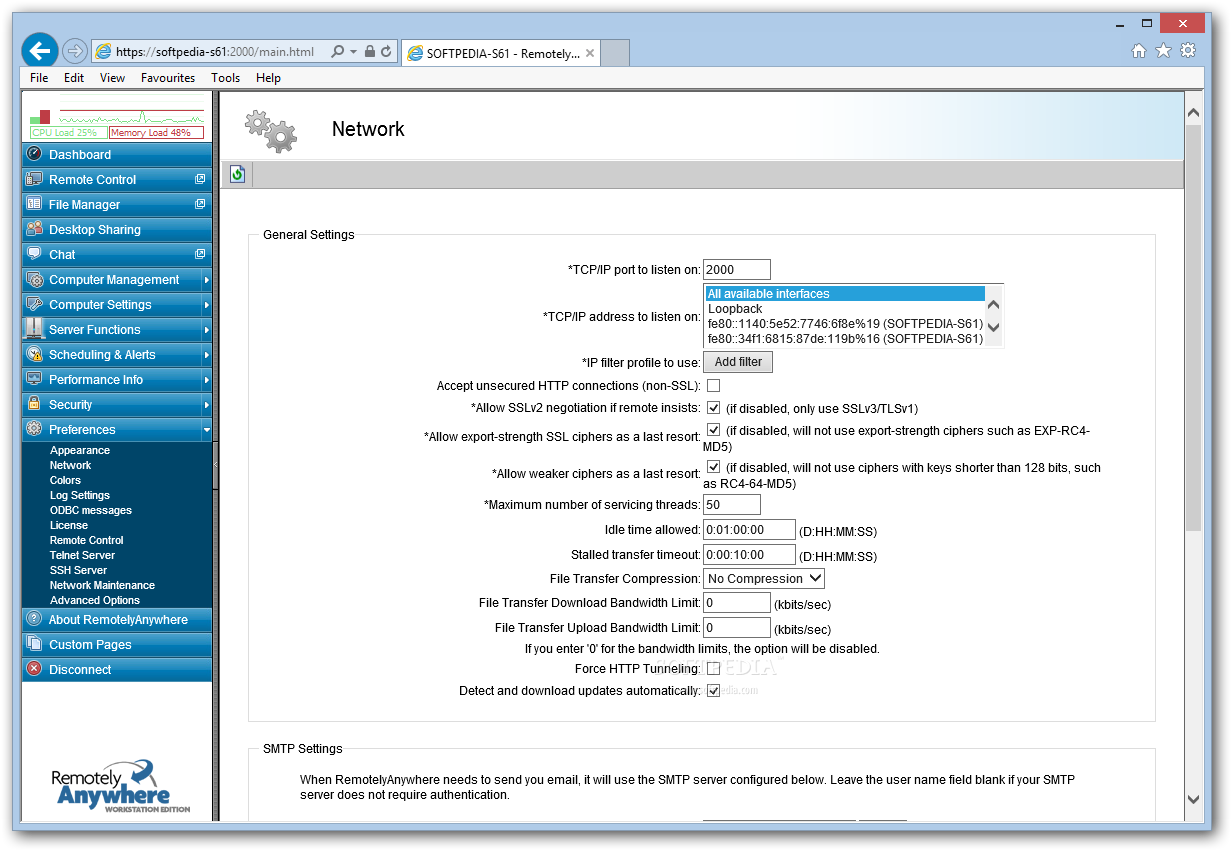Collapse the Preferences section arrow
The width and height of the screenshot is (1232, 851).
[x=207, y=430]
